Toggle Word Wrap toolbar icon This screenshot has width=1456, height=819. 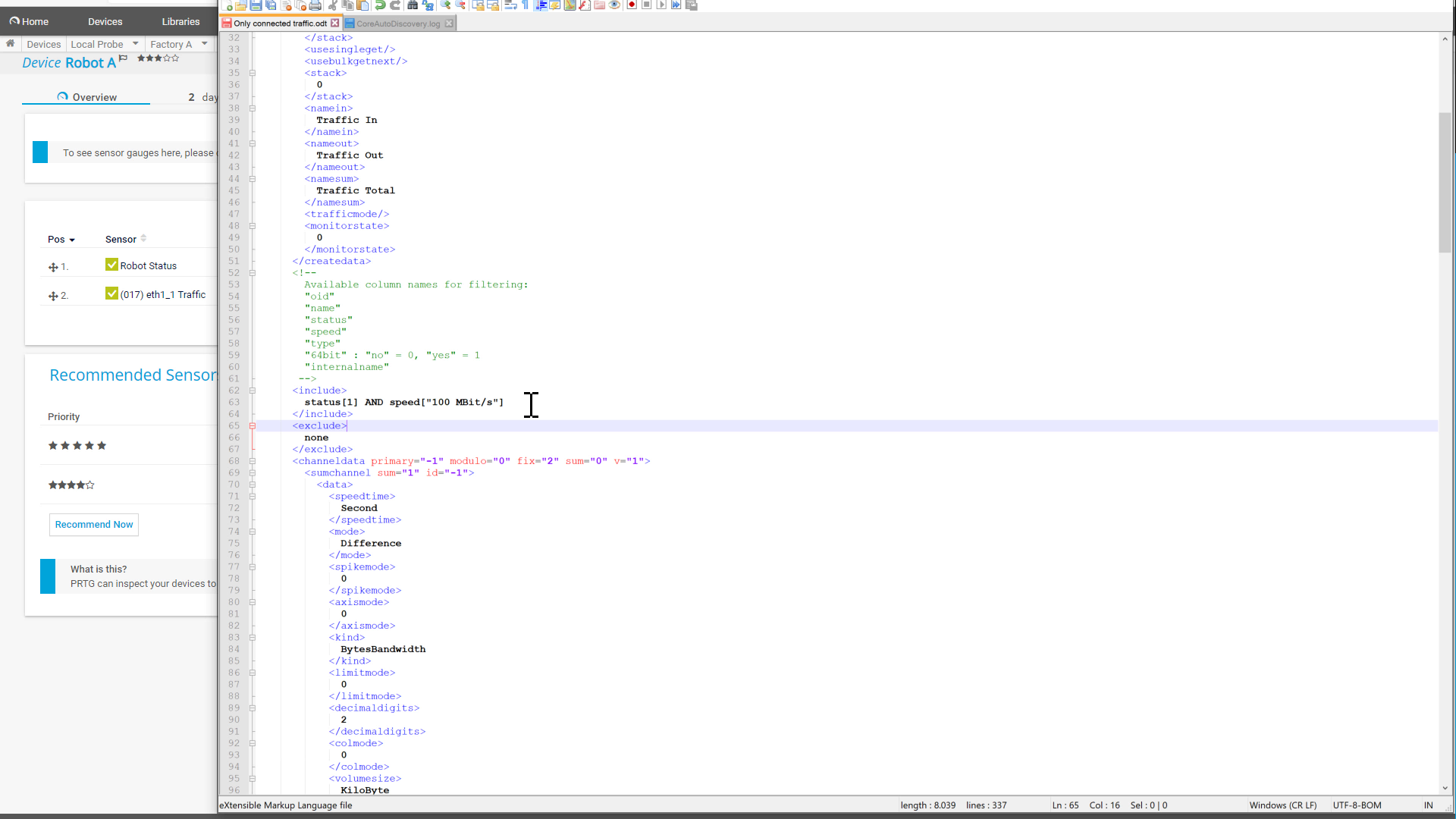(510, 5)
